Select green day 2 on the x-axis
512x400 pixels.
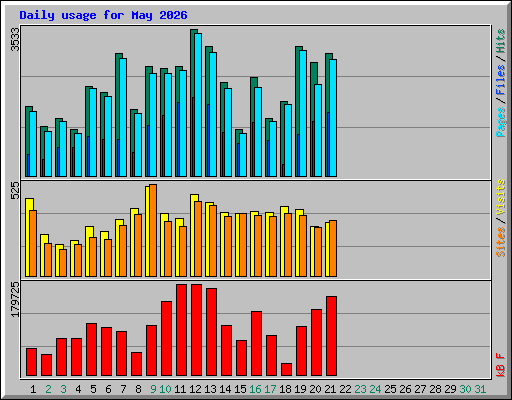click(x=48, y=389)
